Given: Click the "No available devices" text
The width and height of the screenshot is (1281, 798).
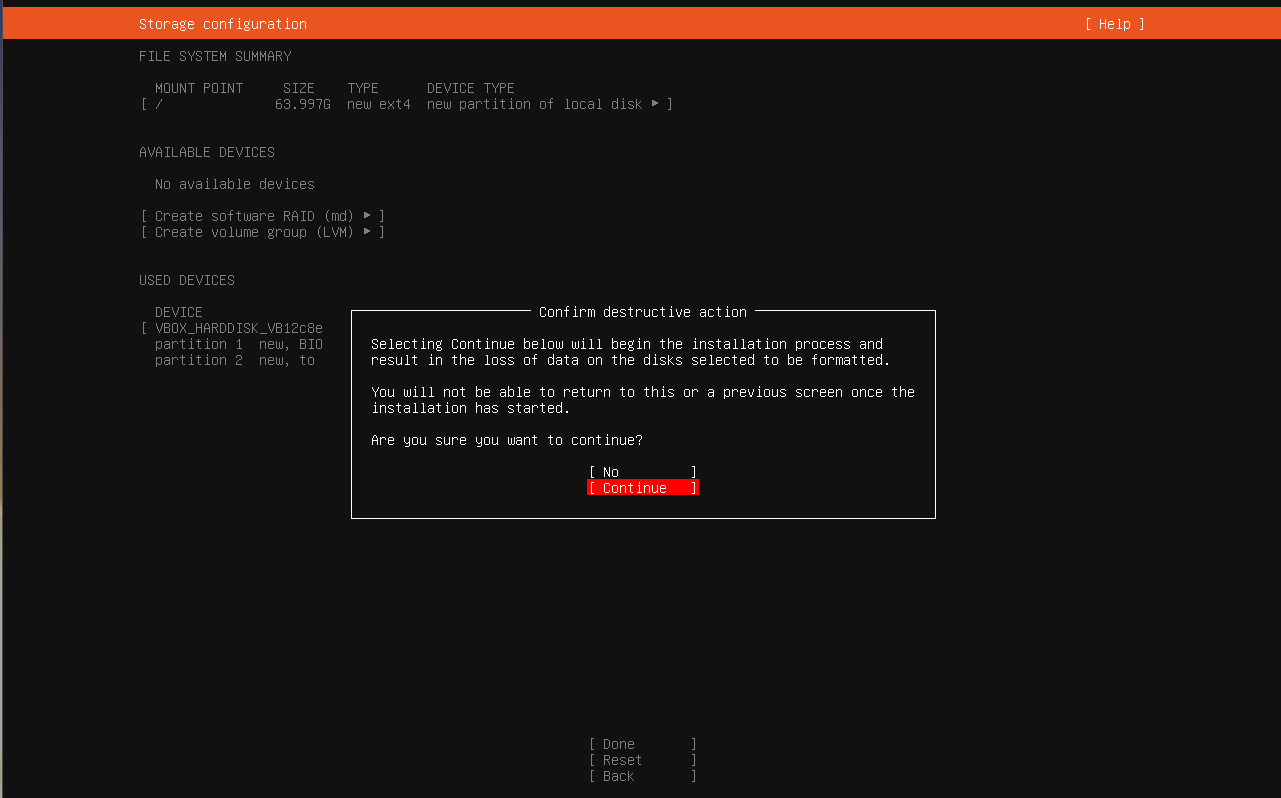Looking at the screenshot, I should [234, 184].
